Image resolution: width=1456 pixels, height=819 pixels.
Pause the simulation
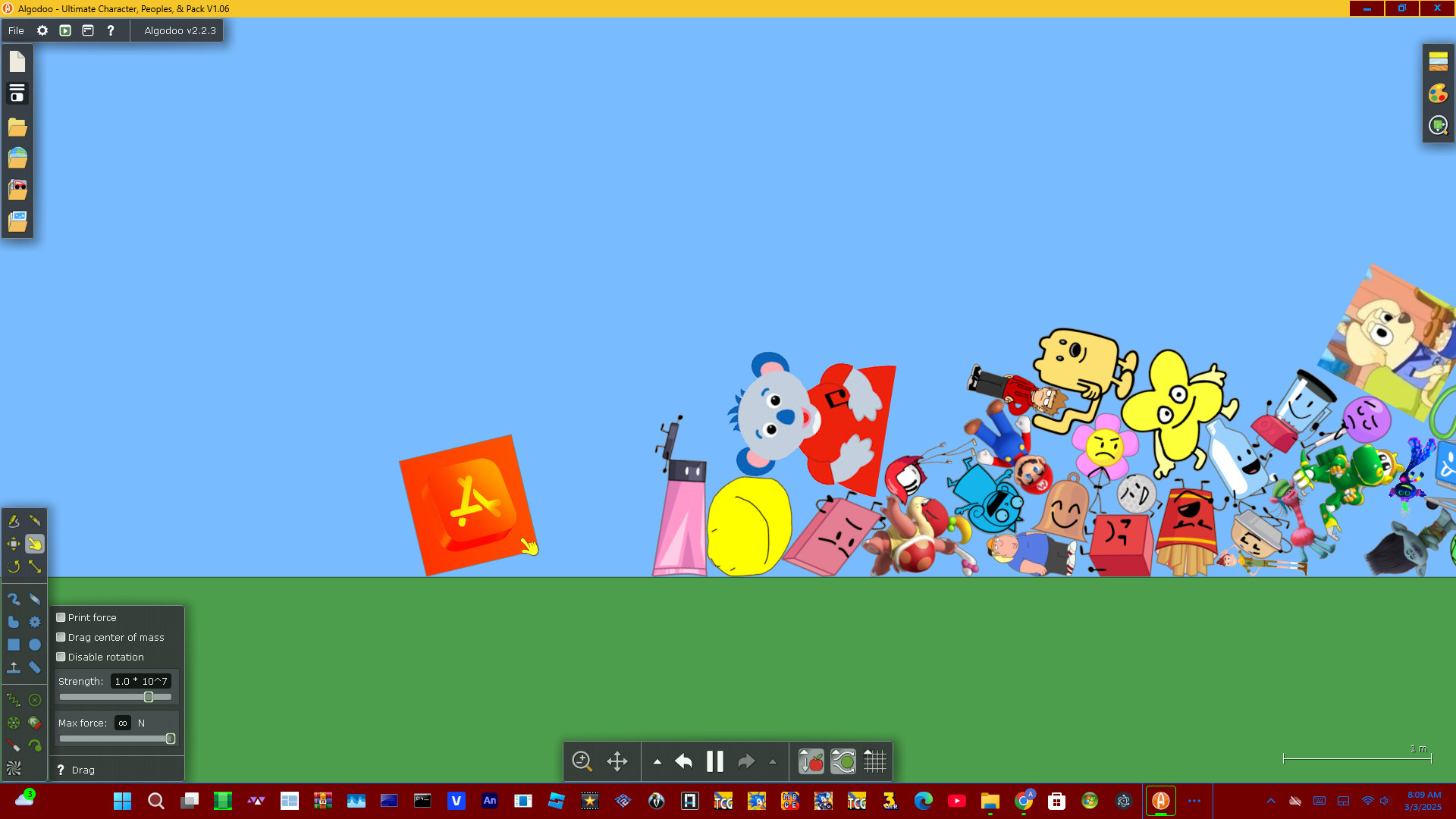point(714,761)
